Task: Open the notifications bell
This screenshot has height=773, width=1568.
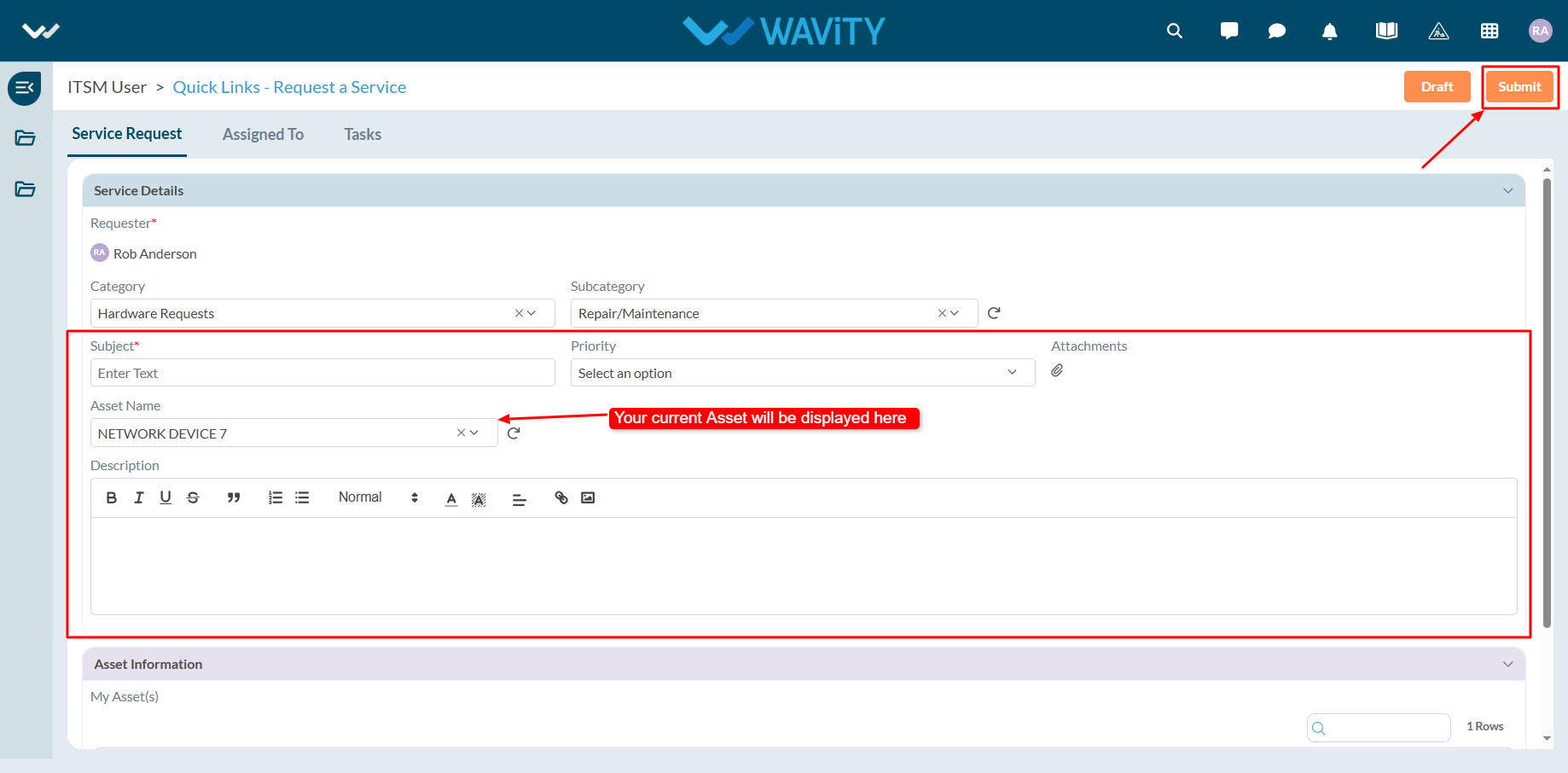Action: coord(1329,32)
